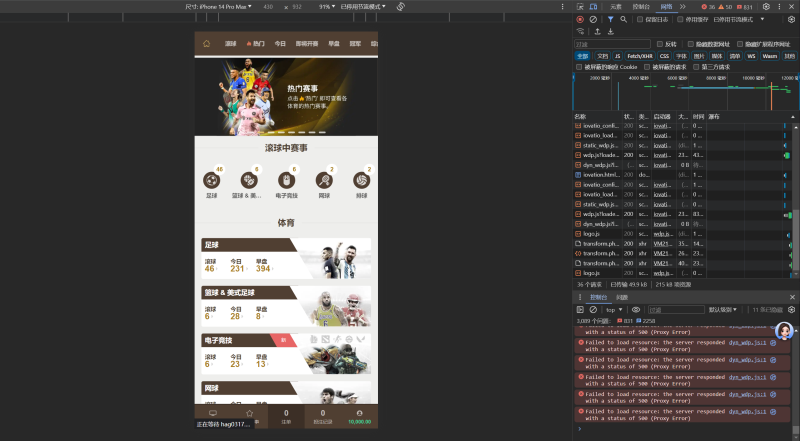The image size is (800, 441).
Task: Enable the 保留日志 checkbox
Action: point(641,19)
